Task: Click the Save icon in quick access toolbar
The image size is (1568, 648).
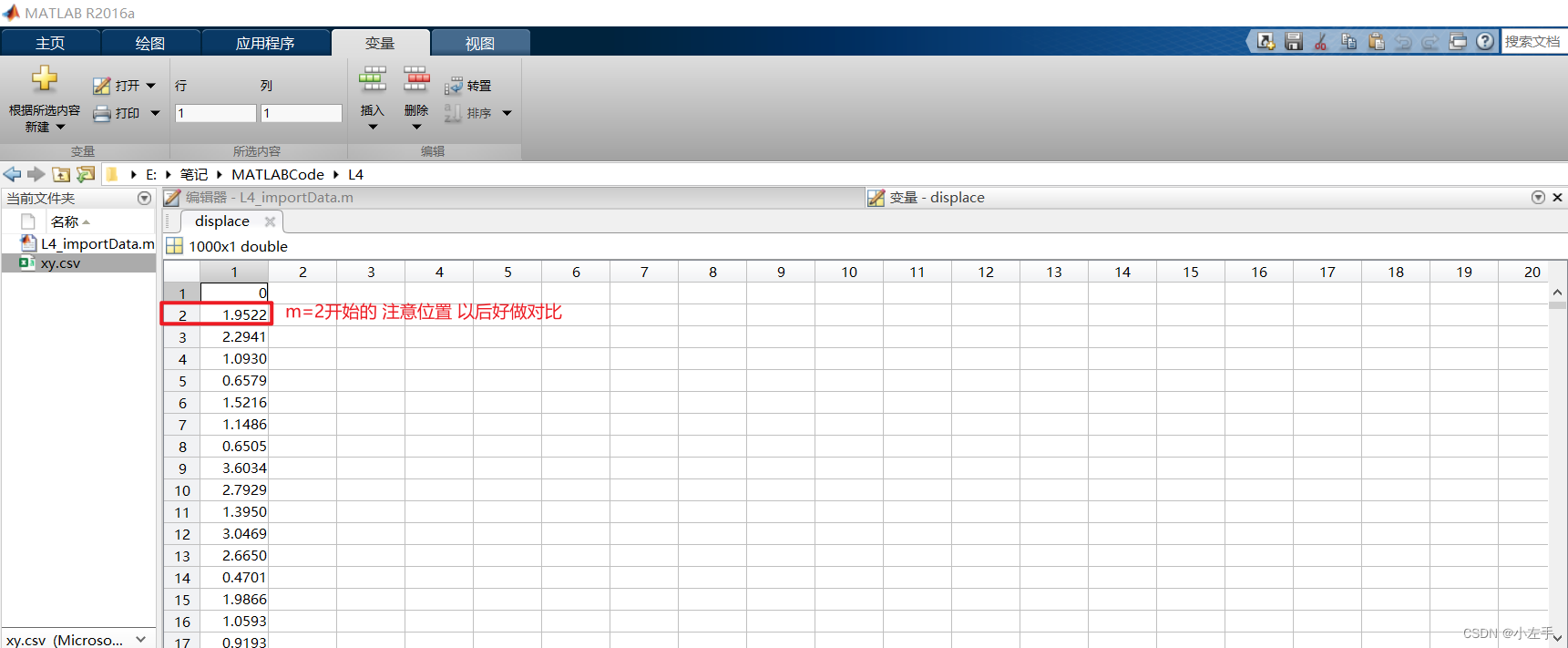Action: (x=1294, y=42)
